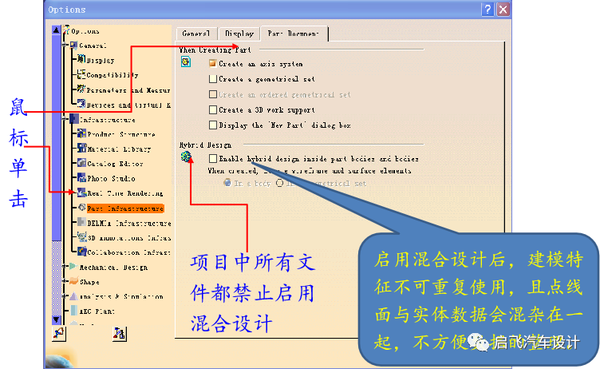Screen dimensions: 600x369
Task: Expand the Shape tree node
Action: [x=65, y=281]
